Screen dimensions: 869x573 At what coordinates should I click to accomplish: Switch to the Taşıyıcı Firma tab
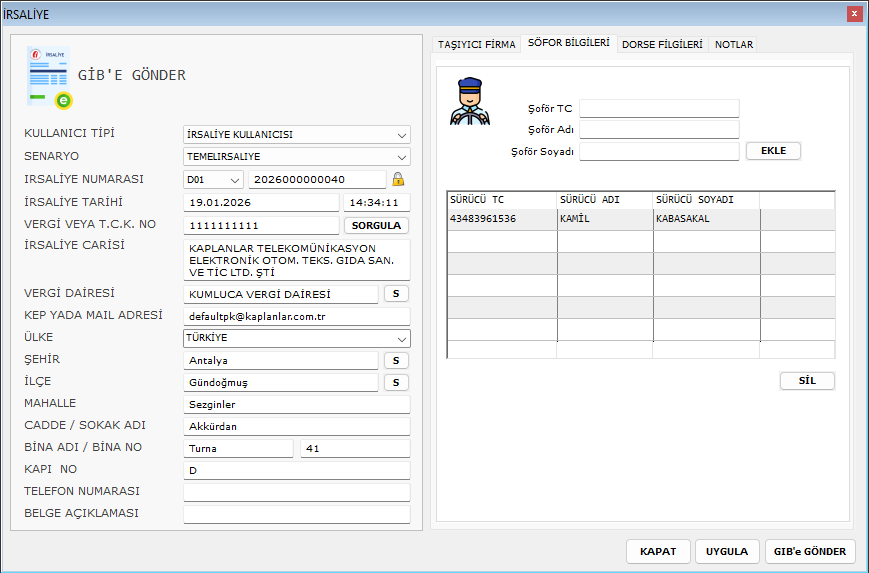(477, 45)
